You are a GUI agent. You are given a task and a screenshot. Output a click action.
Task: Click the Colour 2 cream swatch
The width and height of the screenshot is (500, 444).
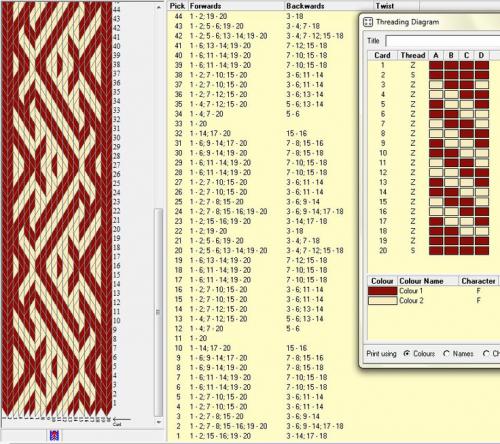pyautogui.click(x=382, y=301)
